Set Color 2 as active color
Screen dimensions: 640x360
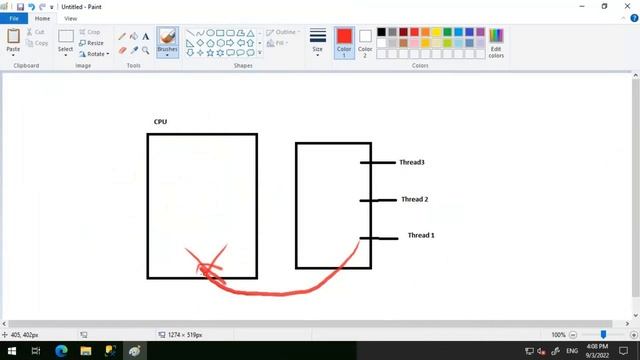pyautogui.click(x=365, y=43)
